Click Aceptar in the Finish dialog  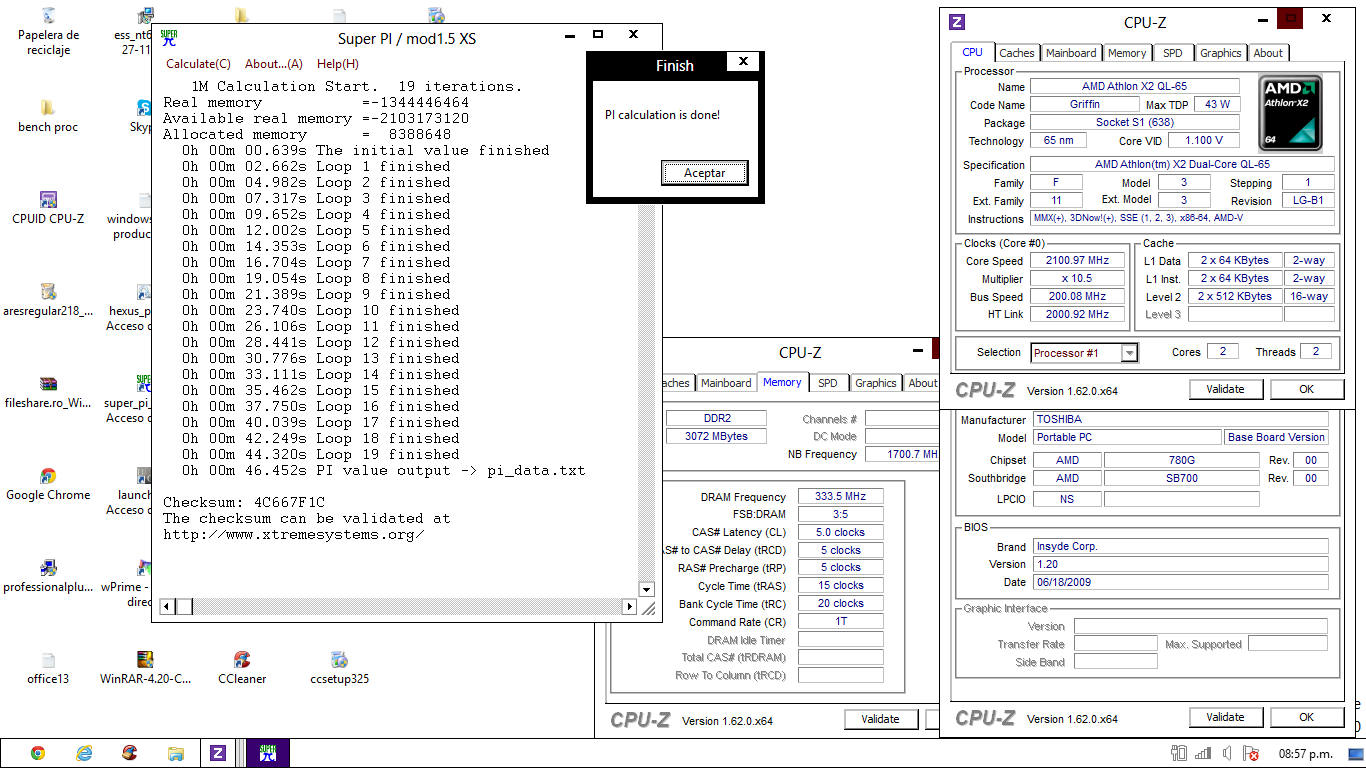click(704, 173)
